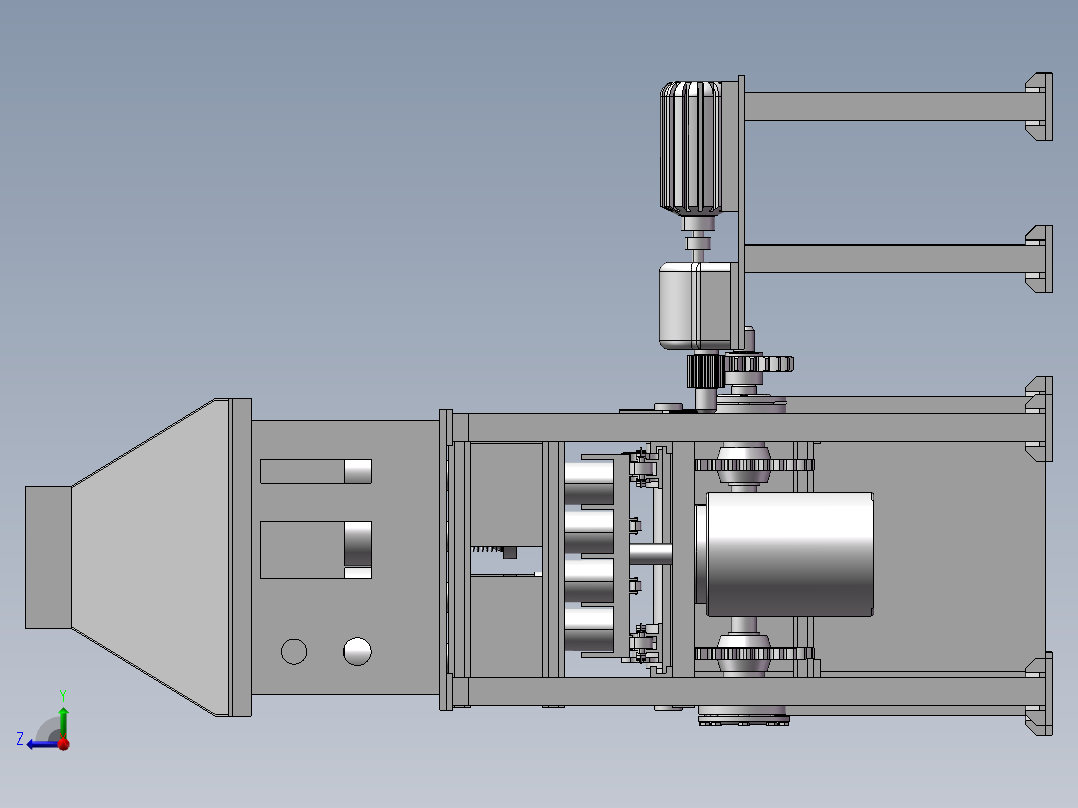This screenshot has width=1078, height=808.
Task: Select the larger lower rectangular window on the panel
Action: (x=316, y=549)
